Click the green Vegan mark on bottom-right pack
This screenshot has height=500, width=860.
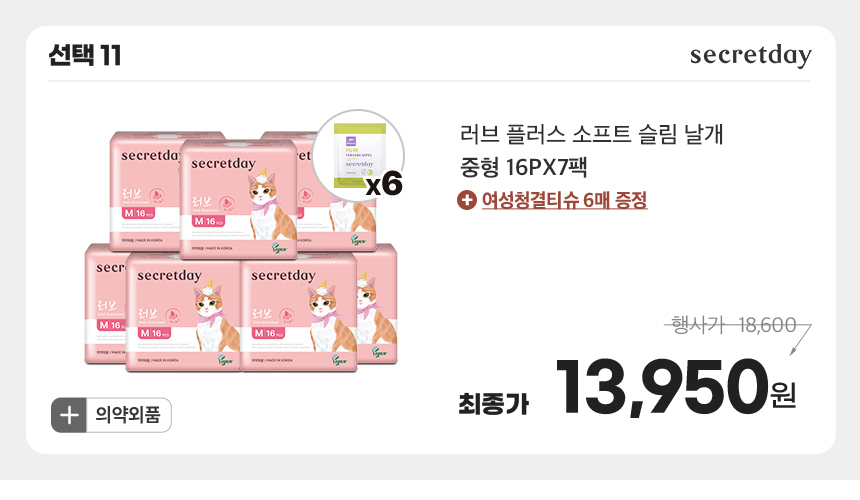(x=339, y=360)
